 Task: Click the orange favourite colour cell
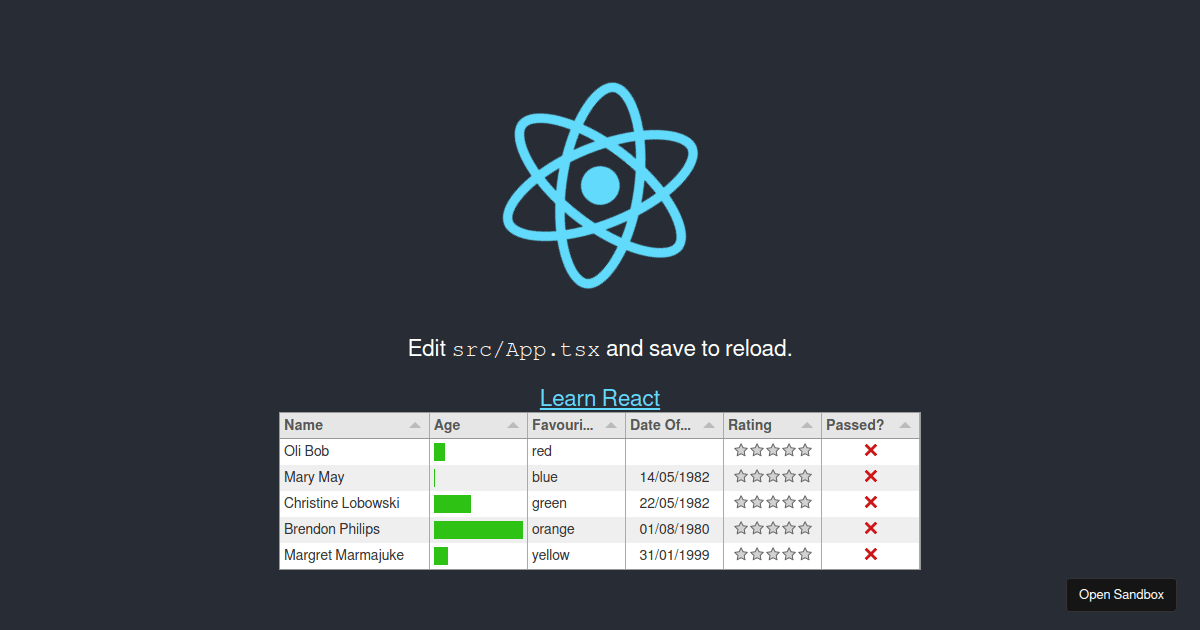pos(576,529)
